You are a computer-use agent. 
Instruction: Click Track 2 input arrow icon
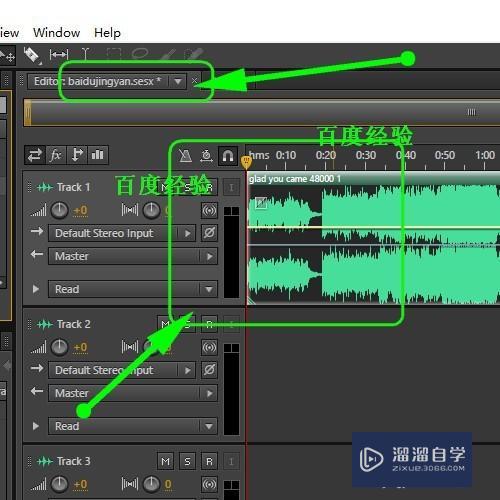pos(37,368)
